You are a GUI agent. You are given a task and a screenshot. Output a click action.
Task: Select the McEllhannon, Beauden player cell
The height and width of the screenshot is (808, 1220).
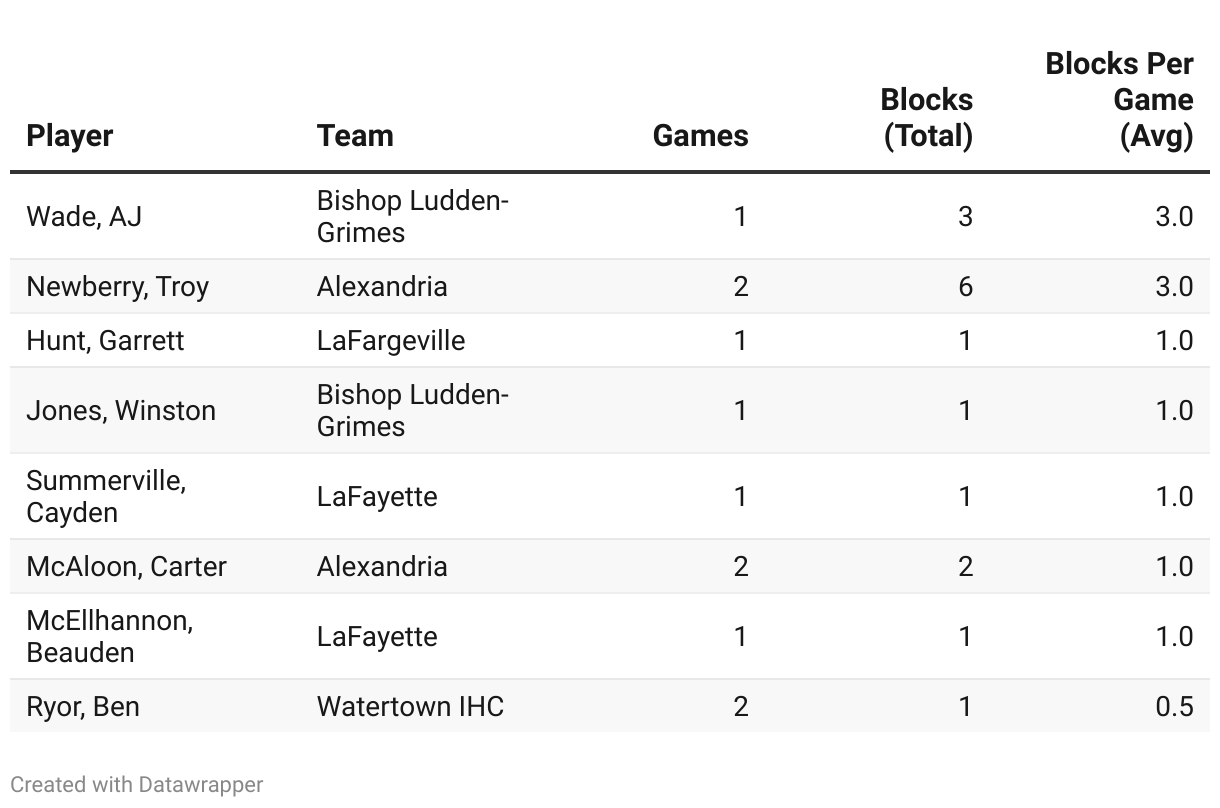click(110, 636)
